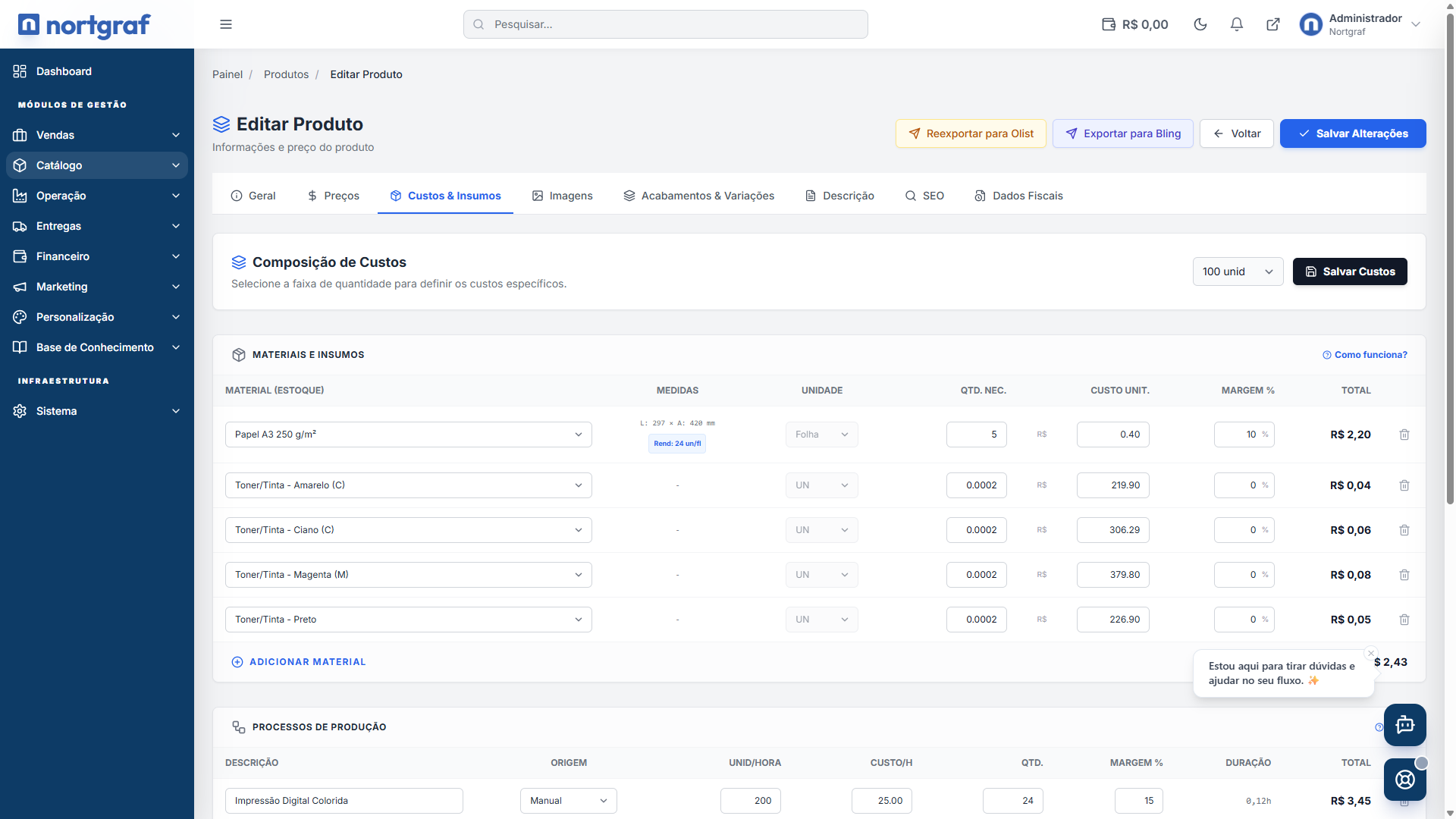Expand the Personalização menu
1456x819 pixels.
click(97, 317)
